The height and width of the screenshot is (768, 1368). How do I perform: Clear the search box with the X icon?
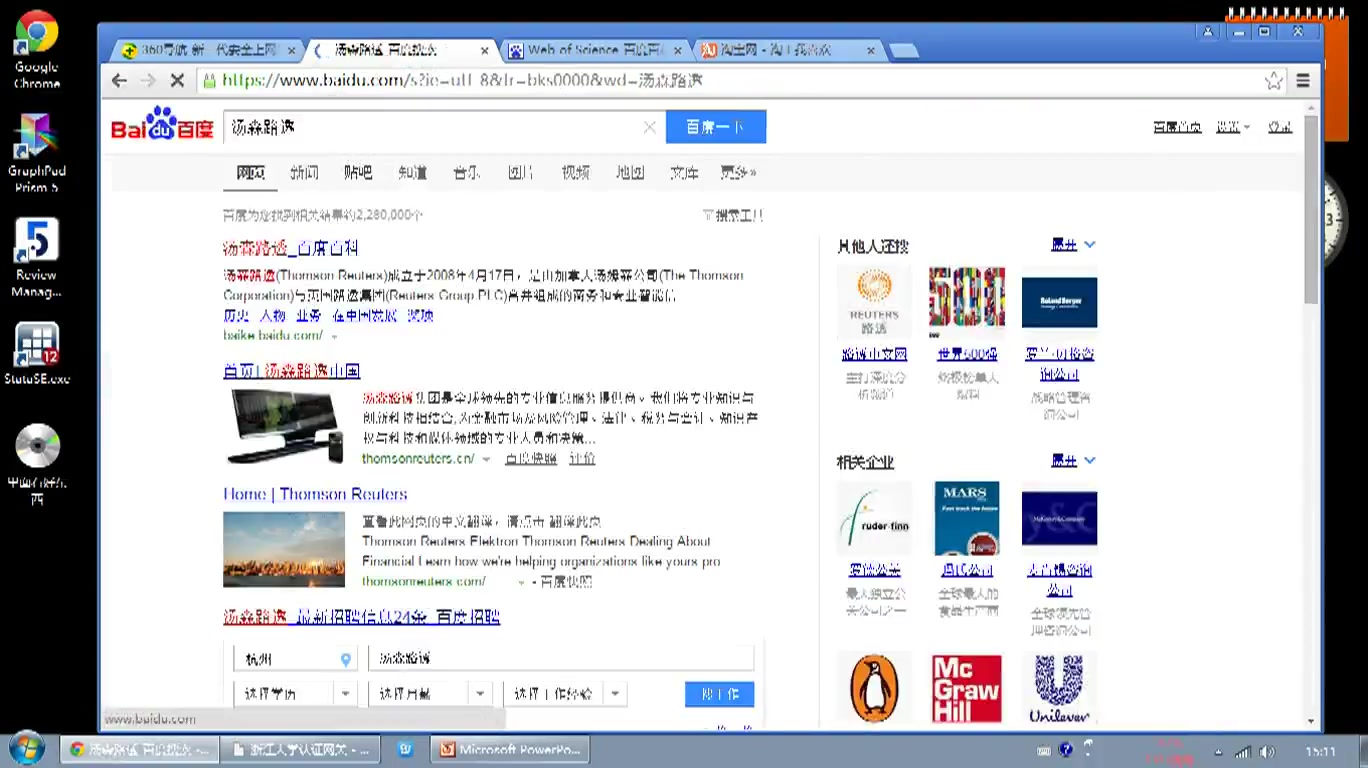coord(649,127)
